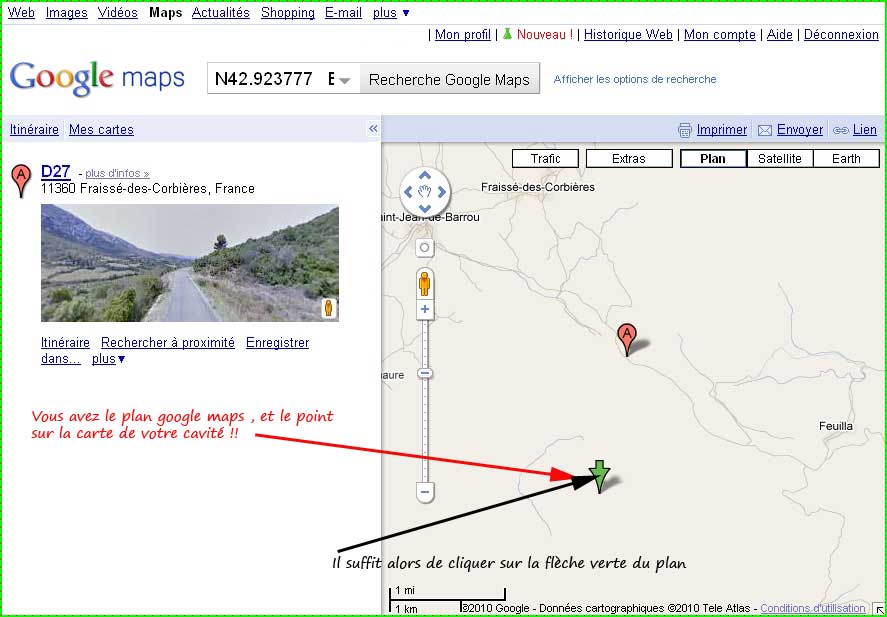
Task: Pan the map left with the west arrow
Action: (408, 192)
